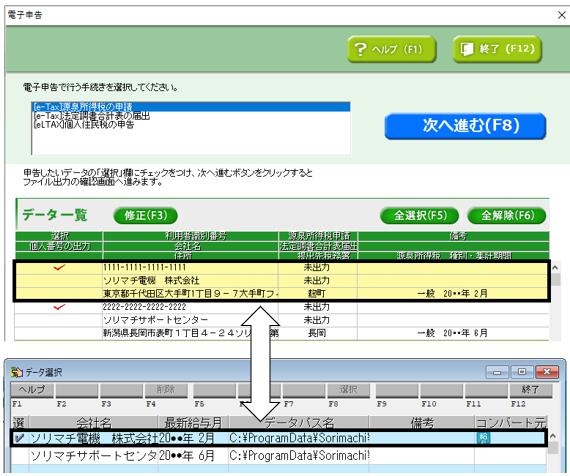Click the 終了 (F12) exit button
The height and width of the screenshot is (476, 570).
click(497, 49)
